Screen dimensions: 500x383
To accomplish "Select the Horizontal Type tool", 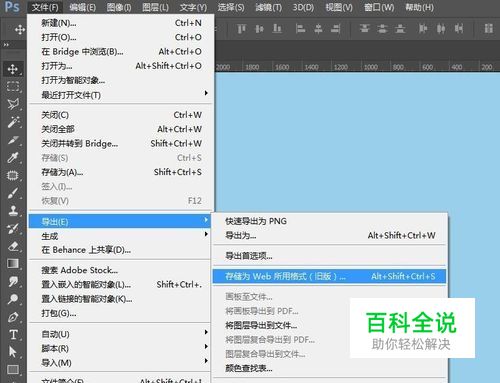I will 13,334.
